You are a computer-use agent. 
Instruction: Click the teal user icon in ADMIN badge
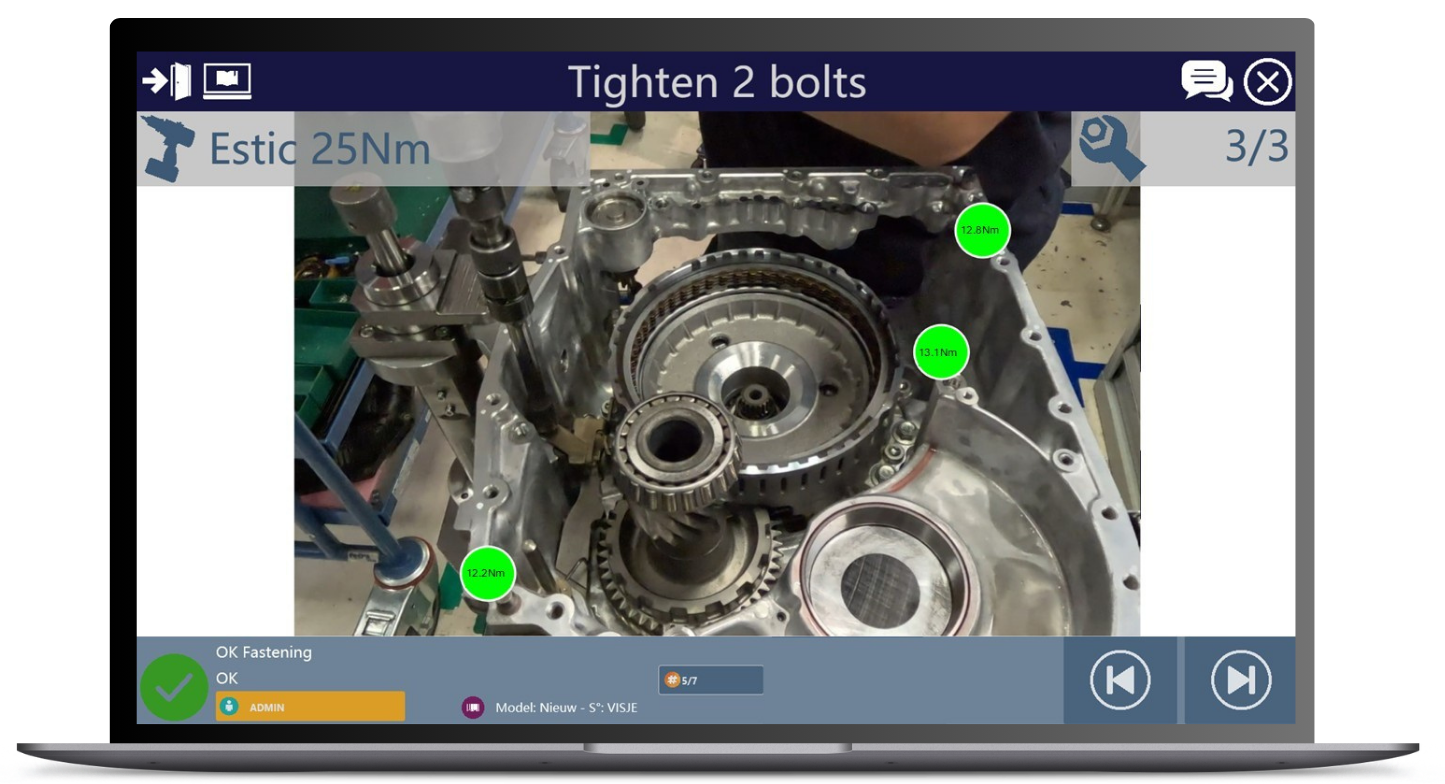coord(230,707)
